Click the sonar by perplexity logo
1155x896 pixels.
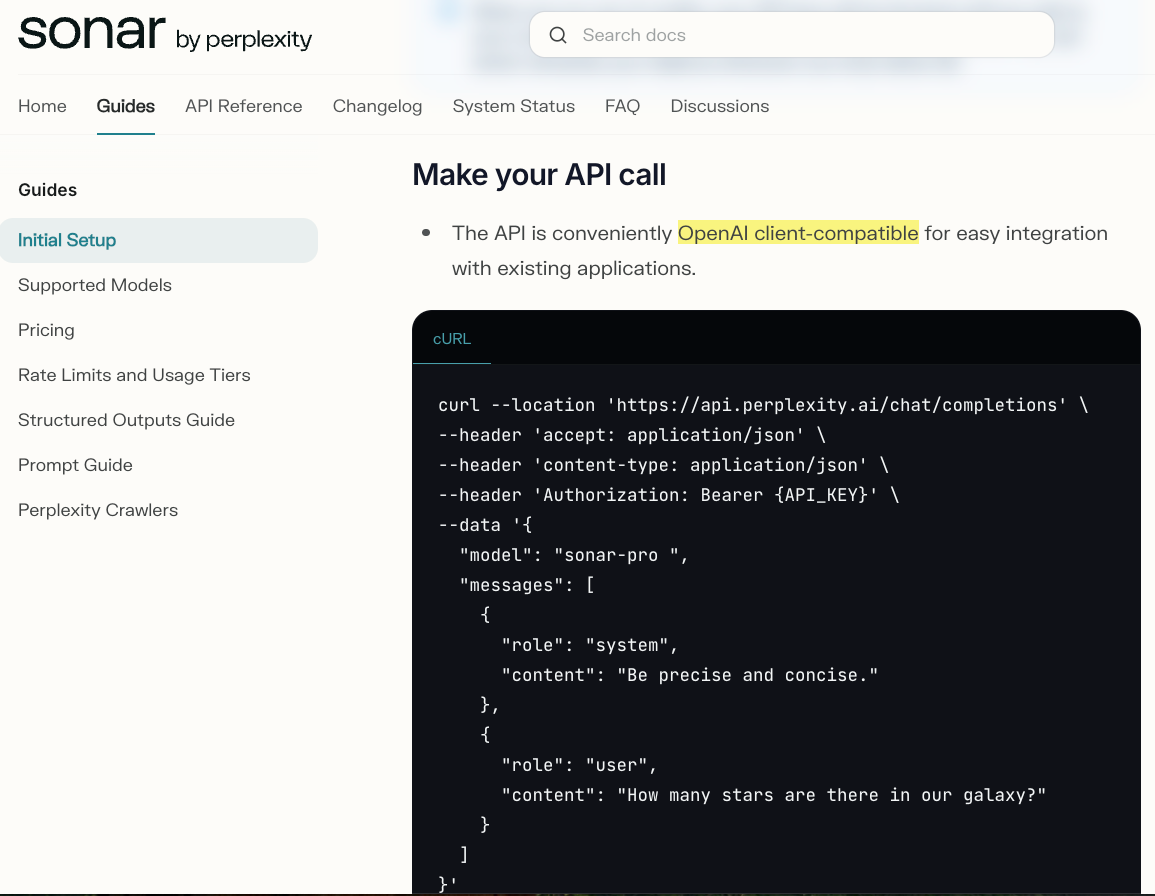coord(165,33)
